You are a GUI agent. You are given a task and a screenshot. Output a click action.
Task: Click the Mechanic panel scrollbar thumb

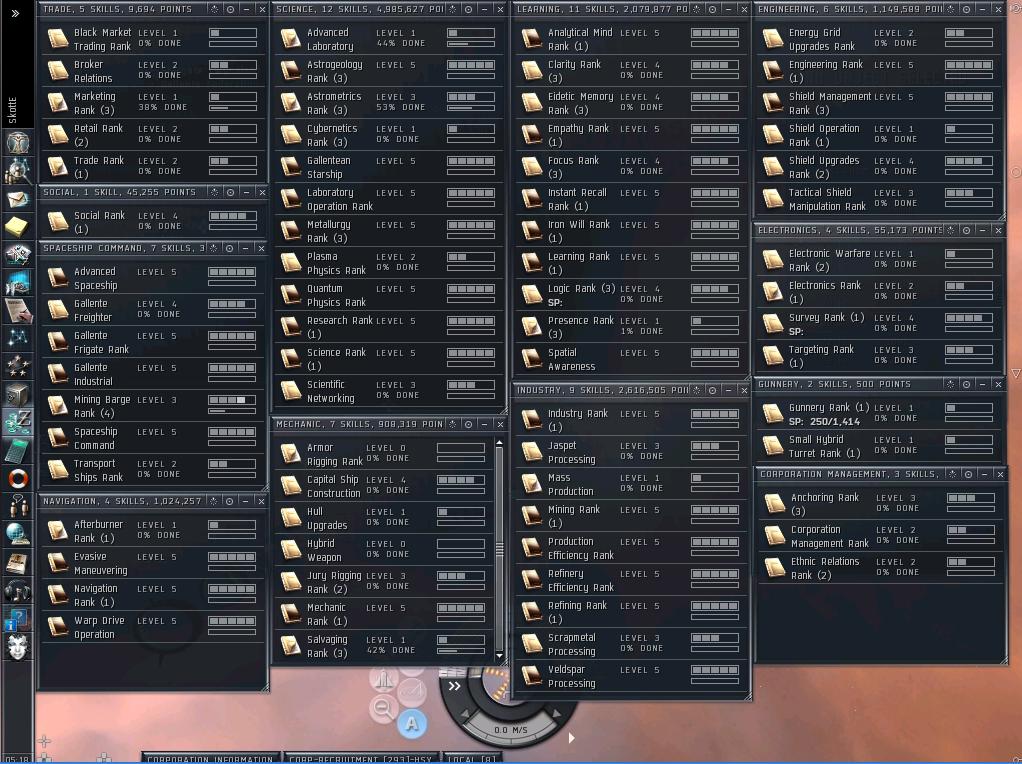(499, 550)
